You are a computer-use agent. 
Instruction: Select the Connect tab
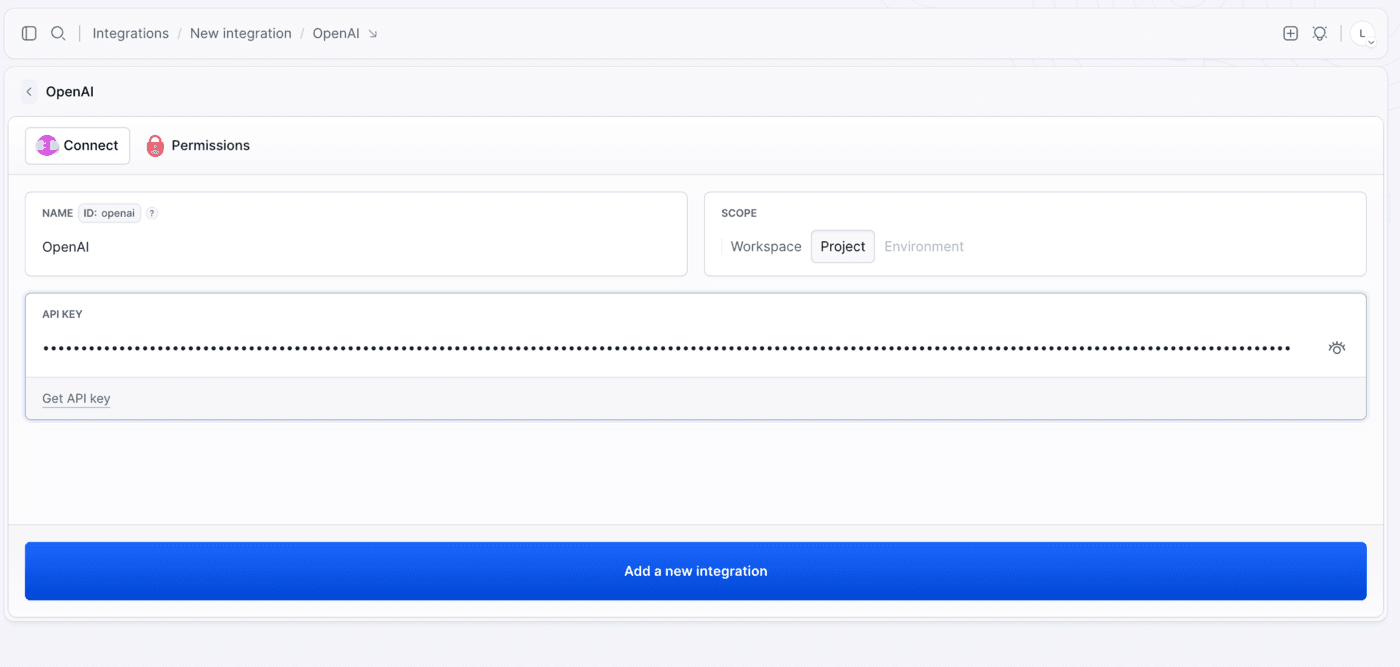(x=78, y=145)
